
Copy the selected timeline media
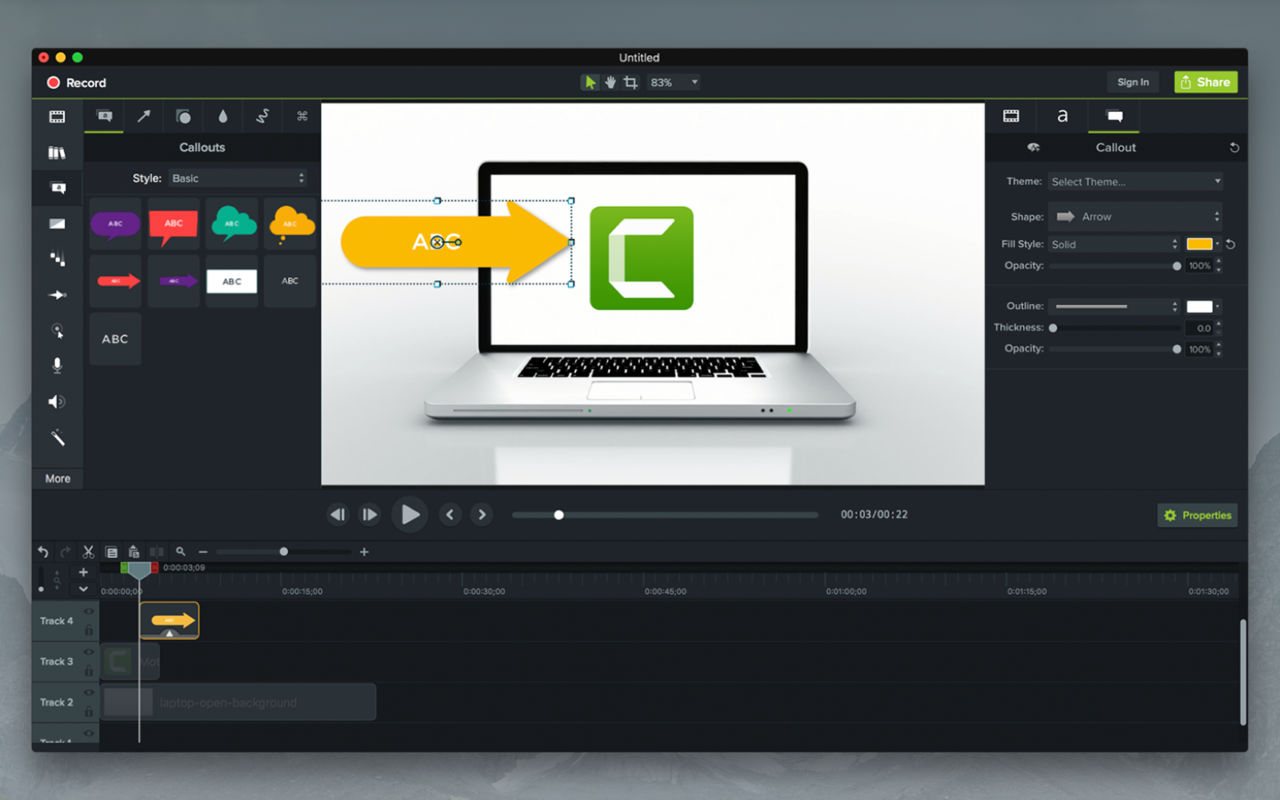coord(111,551)
